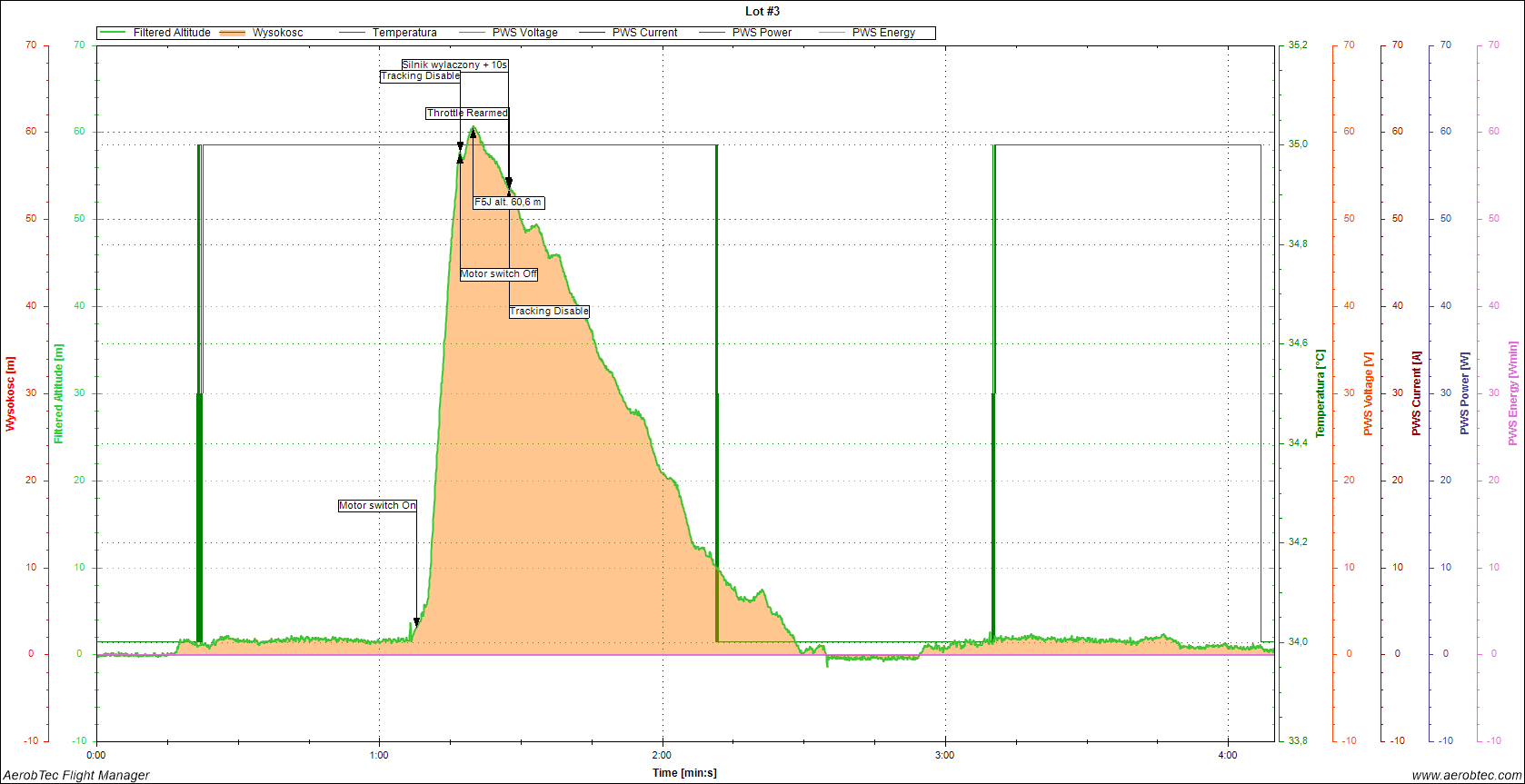The width and height of the screenshot is (1525, 784).
Task: Select the red Wysokosc [m] axis title
Action: (11, 393)
